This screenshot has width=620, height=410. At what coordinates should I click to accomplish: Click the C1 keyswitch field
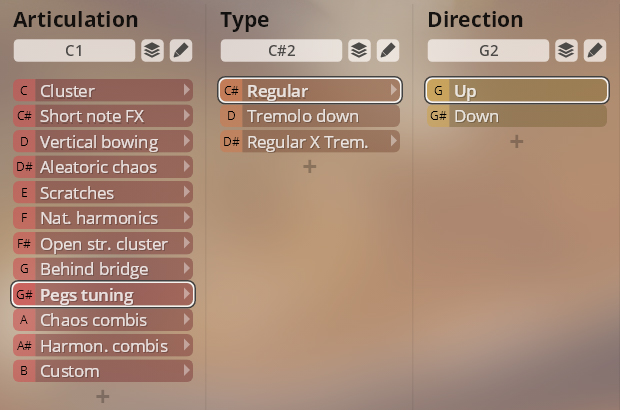[x=74, y=50]
